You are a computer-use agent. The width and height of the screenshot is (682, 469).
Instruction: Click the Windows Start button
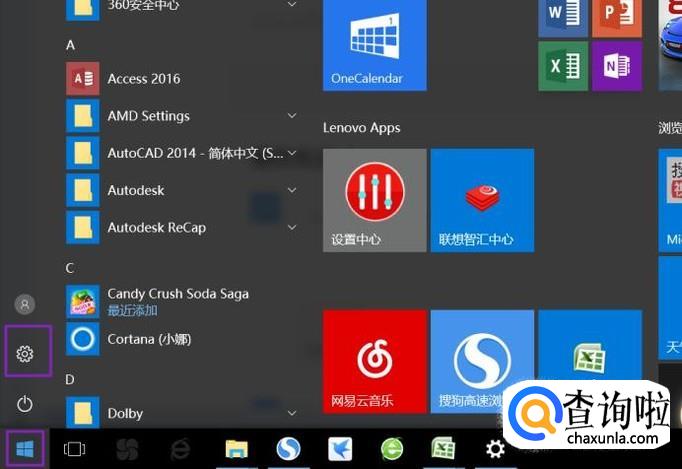(25, 449)
